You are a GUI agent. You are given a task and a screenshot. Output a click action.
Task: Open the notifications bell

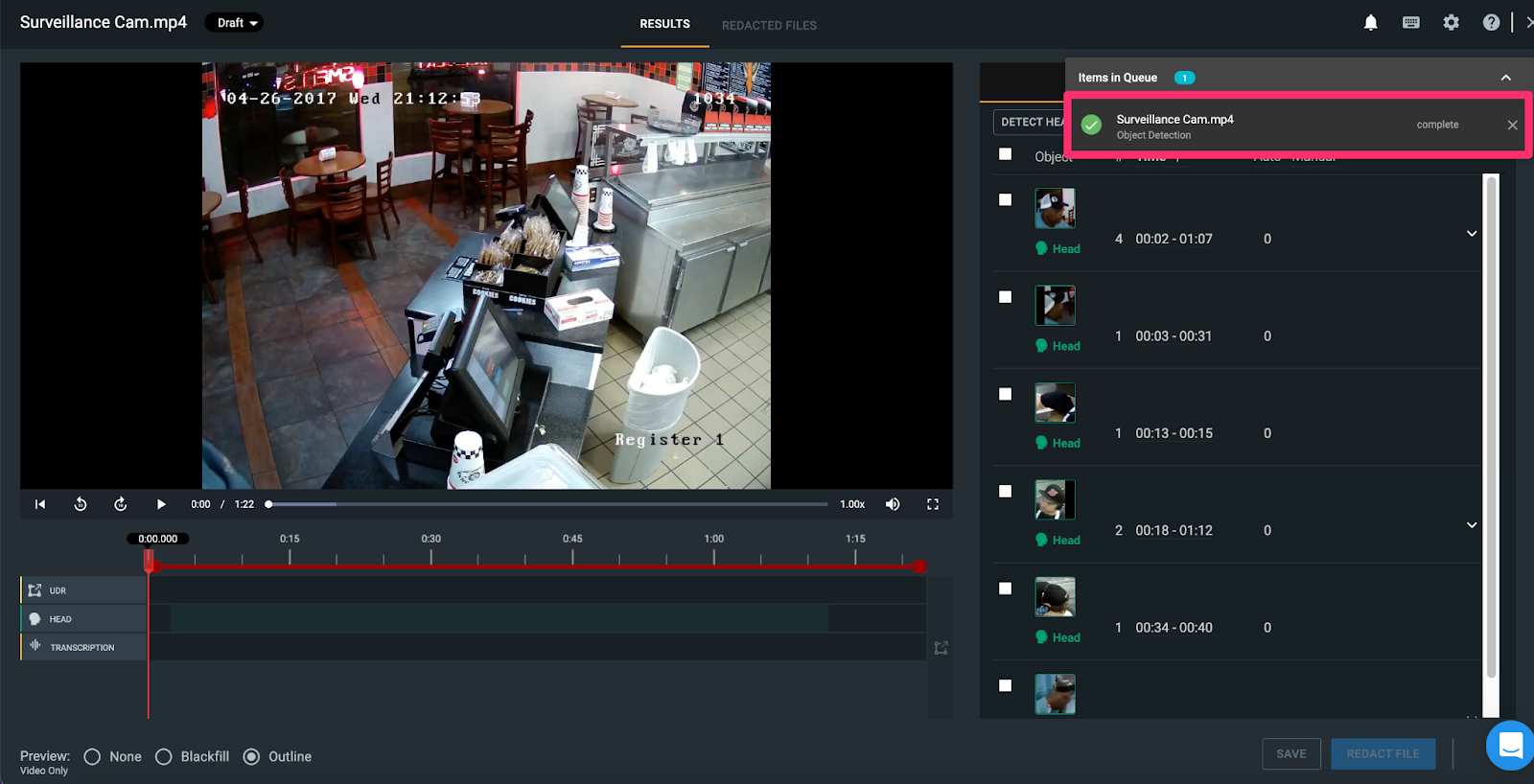pyautogui.click(x=1371, y=23)
